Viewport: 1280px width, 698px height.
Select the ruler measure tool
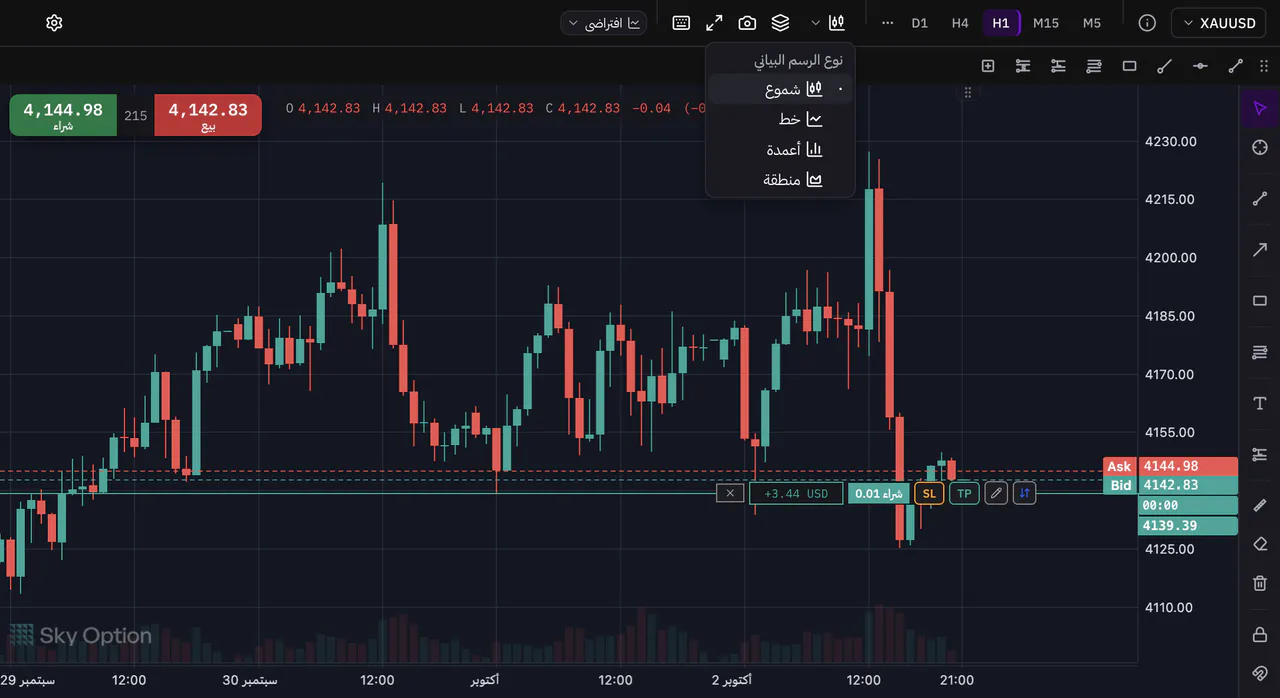(x=1260, y=505)
